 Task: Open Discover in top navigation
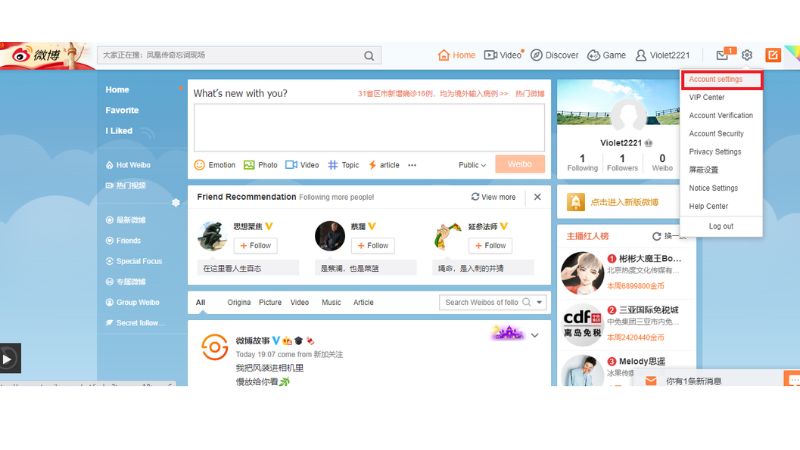click(555, 55)
